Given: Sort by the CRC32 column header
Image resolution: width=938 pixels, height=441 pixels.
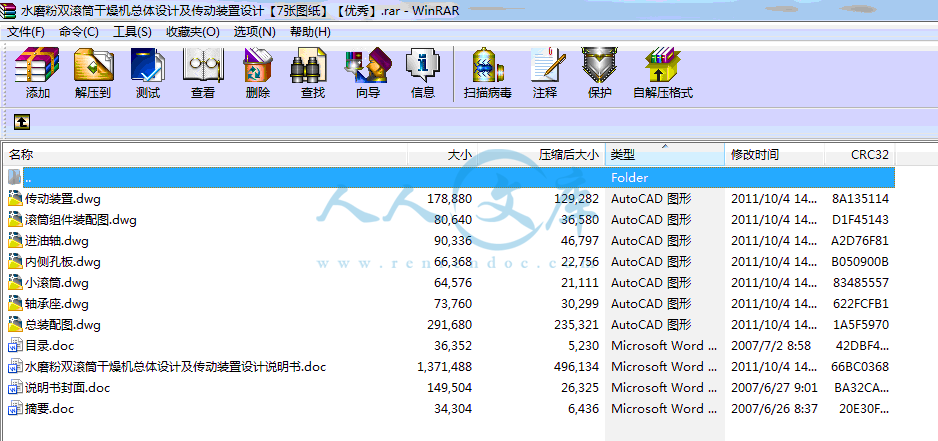Looking at the screenshot, I should (860, 155).
